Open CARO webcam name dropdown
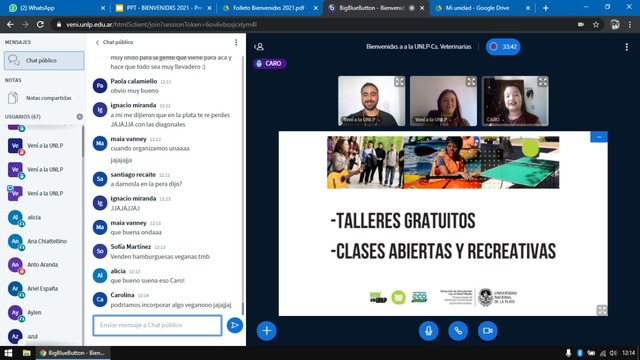 [x=496, y=120]
